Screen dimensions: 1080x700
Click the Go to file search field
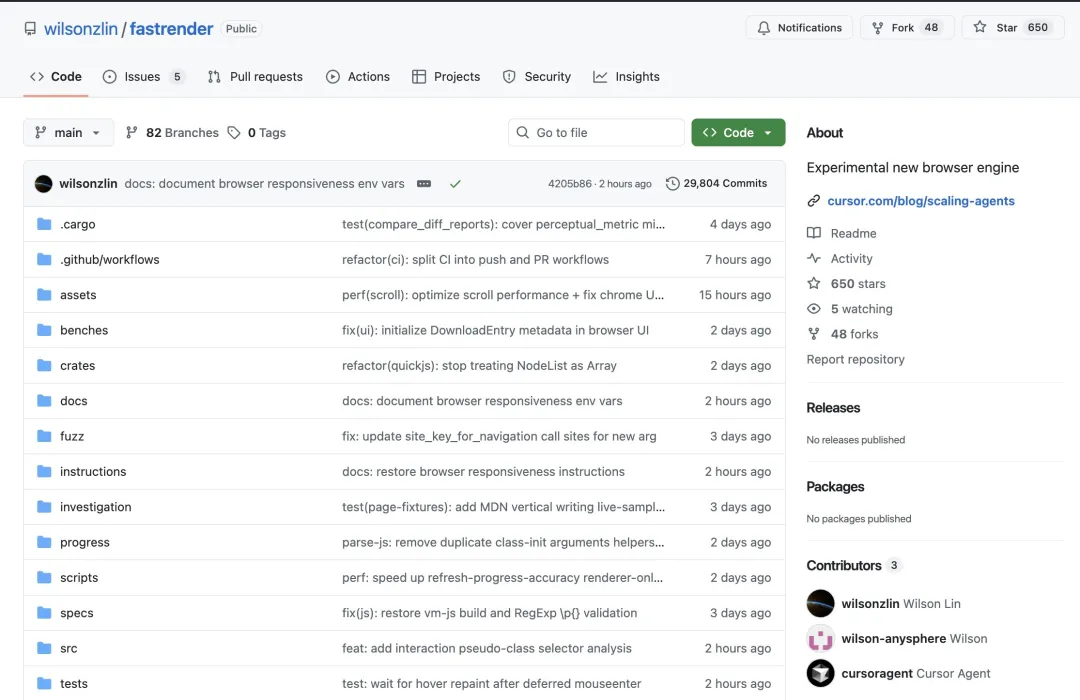[595, 132]
